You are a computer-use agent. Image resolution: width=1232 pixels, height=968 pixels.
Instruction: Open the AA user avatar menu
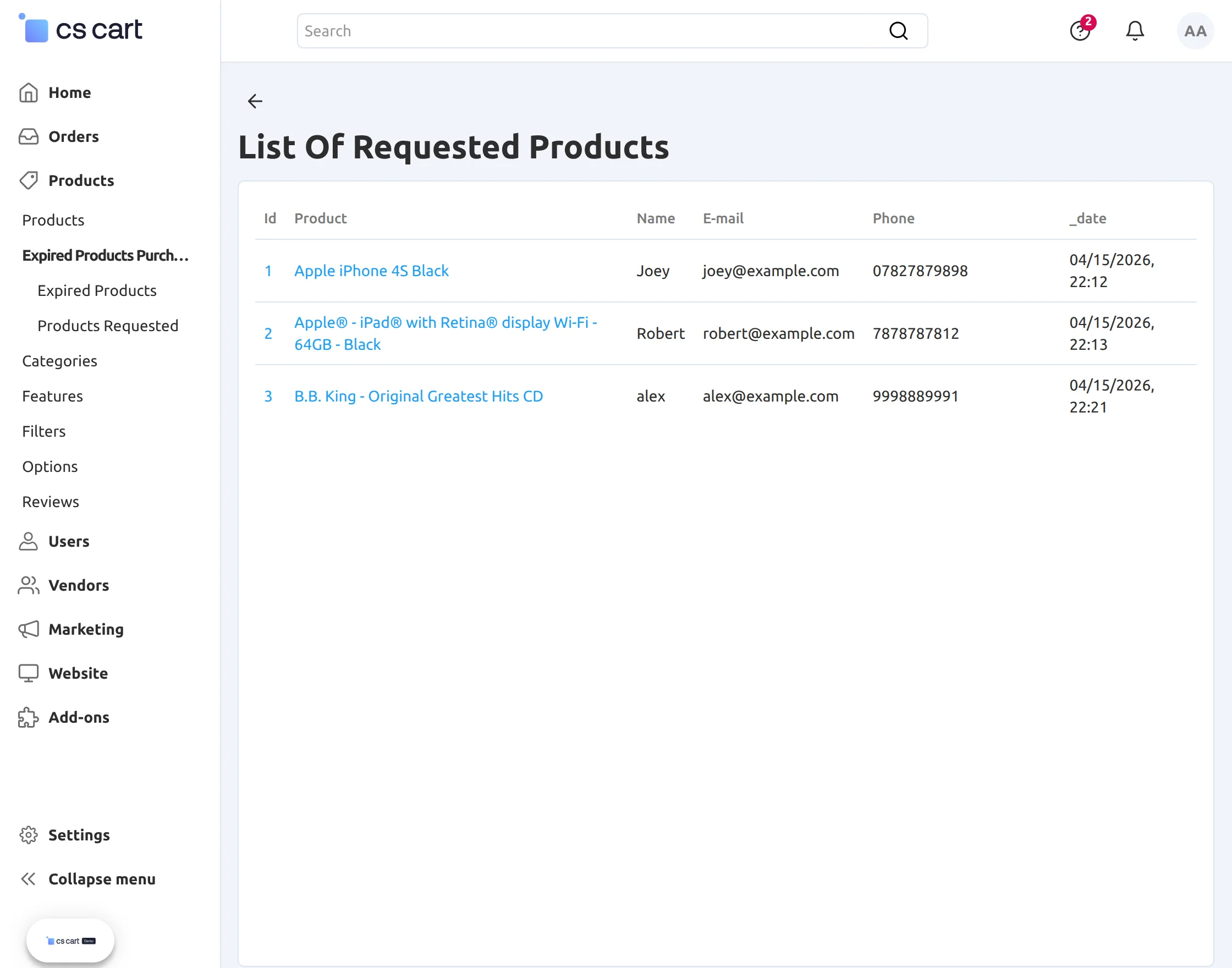coord(1195,31)
